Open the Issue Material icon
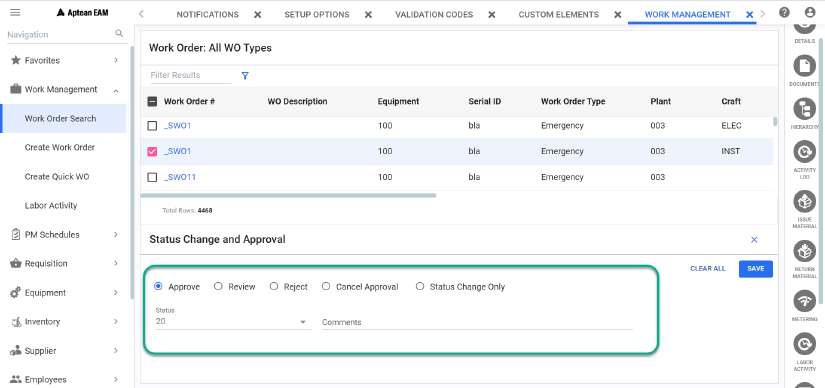825x388 pixels. tap(804, 202)
